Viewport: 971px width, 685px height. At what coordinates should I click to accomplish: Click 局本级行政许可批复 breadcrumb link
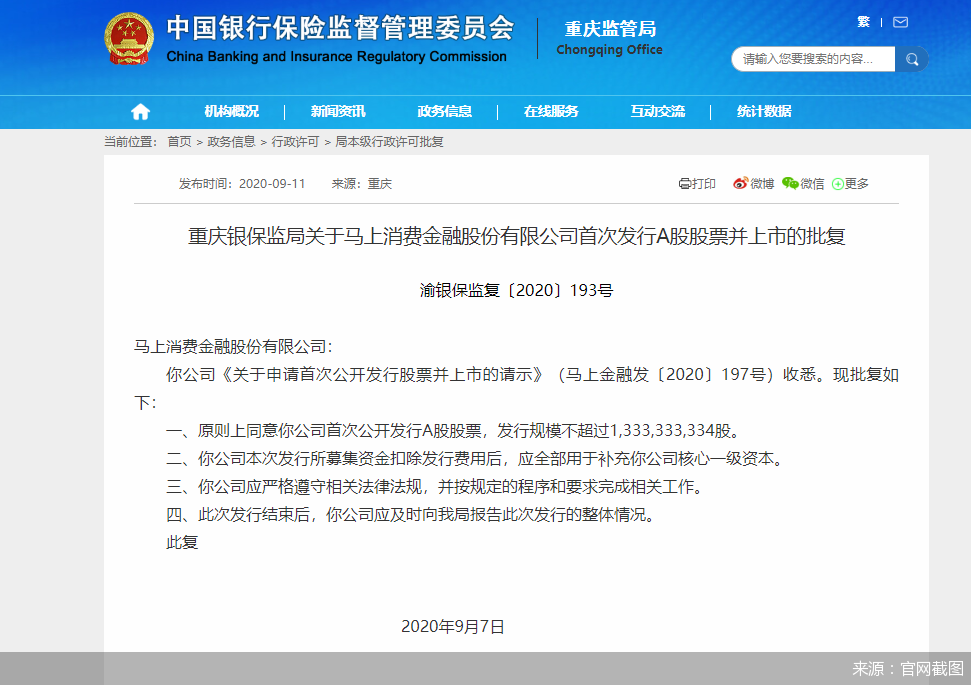[x=390, y=142]
